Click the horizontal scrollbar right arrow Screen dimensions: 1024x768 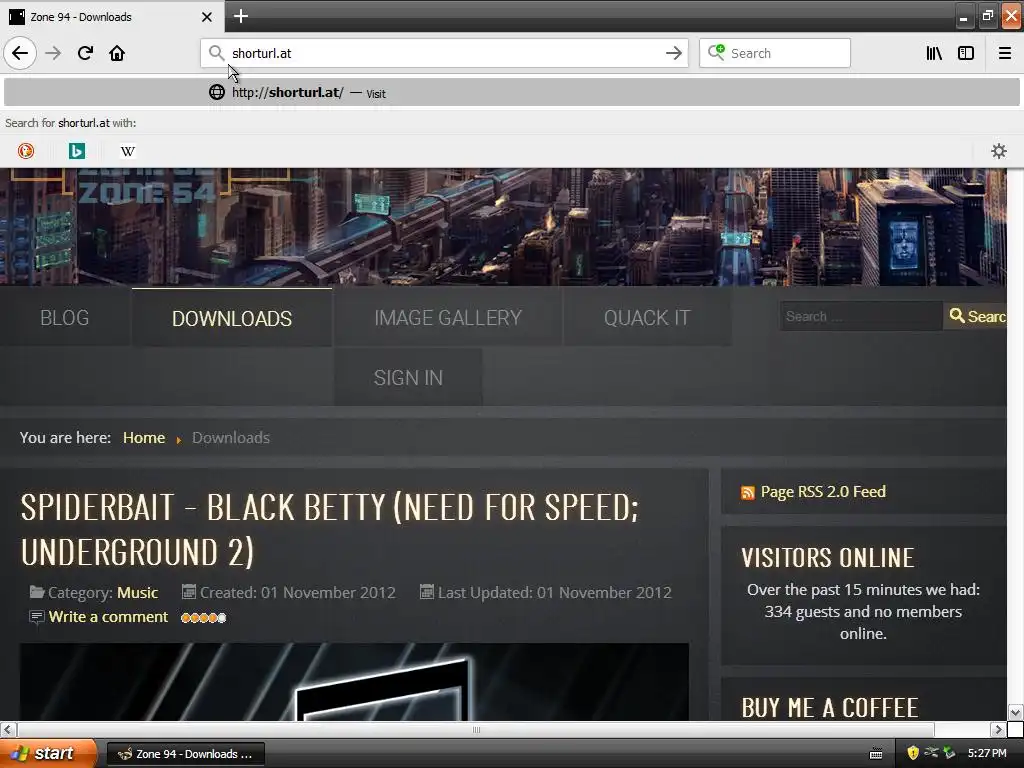pos(998,729)
